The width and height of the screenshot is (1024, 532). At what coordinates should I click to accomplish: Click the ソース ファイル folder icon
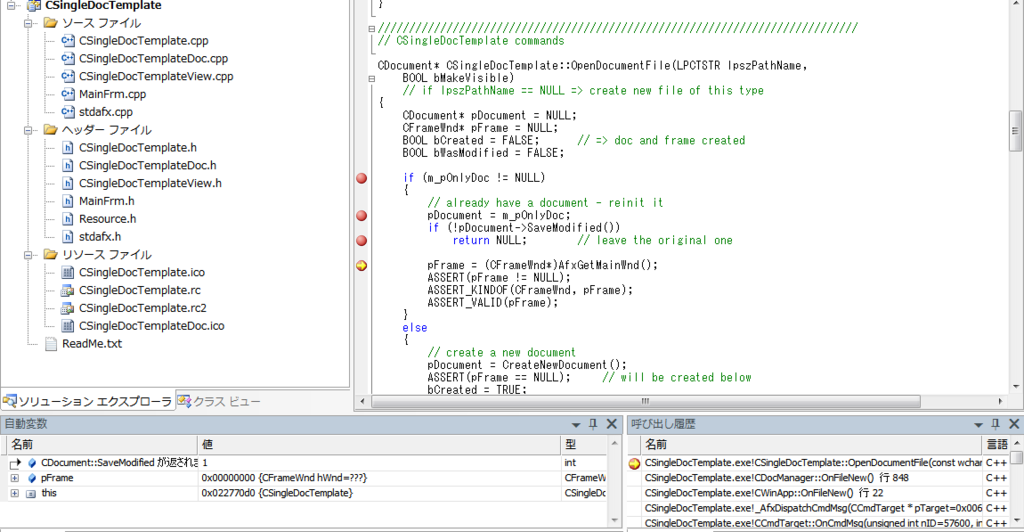coord(50,23)
